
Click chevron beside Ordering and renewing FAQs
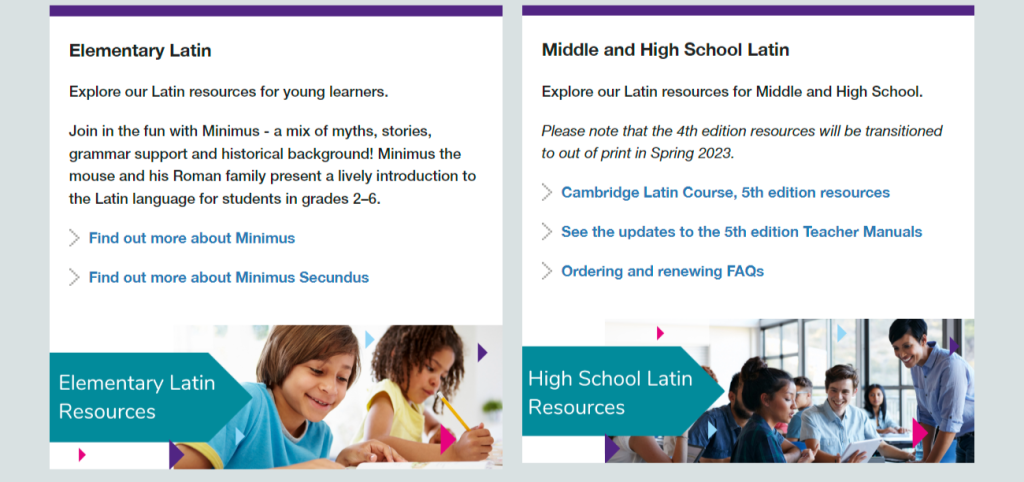[547, 270]
